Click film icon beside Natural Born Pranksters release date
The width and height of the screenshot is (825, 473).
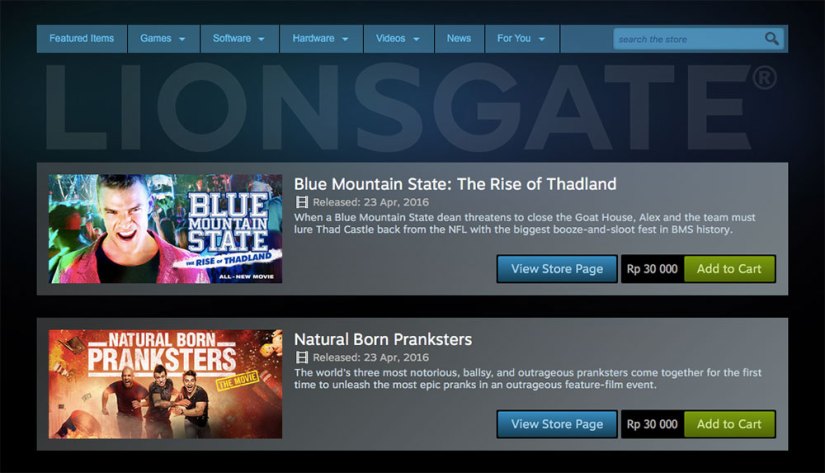pyautogui.click(x=301, y=357)
